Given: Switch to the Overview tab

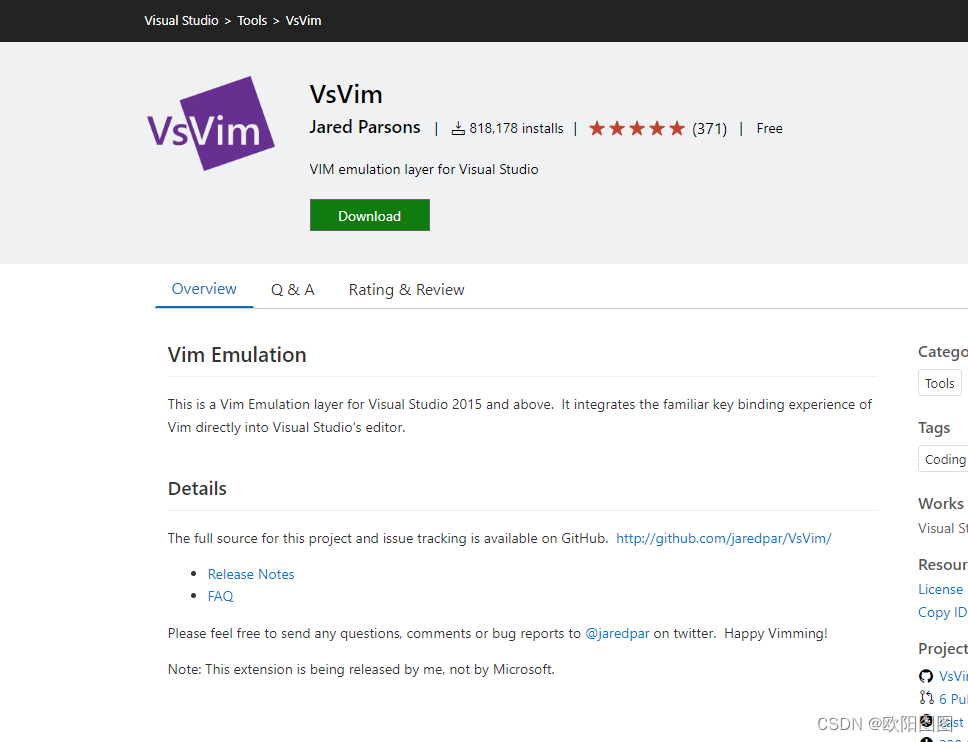Looking at the screenshot, I should (x=204, y=289).
